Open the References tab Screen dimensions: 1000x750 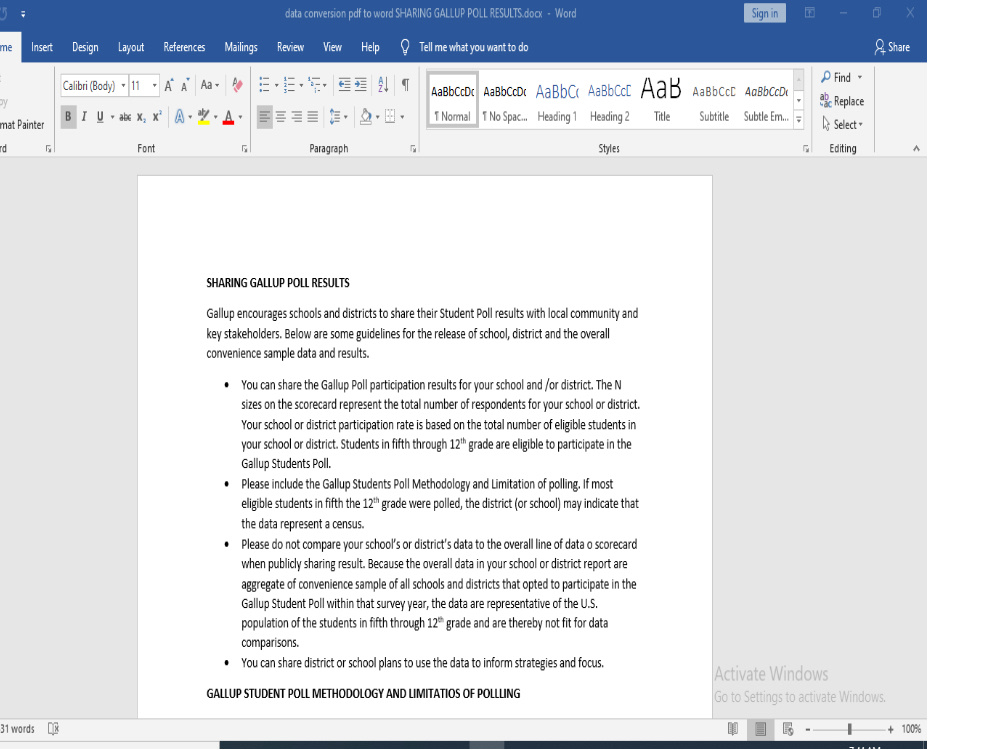click(184, 47)
